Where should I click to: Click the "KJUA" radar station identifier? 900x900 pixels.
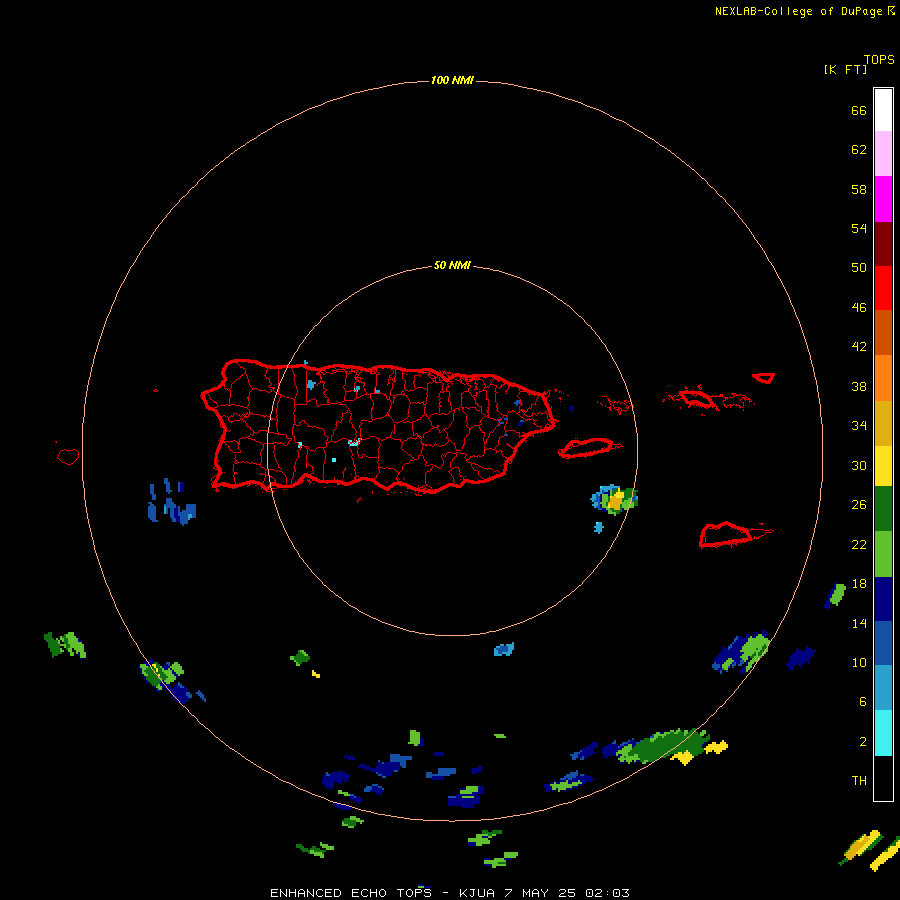pyautogui.click(x=477, y=893)
